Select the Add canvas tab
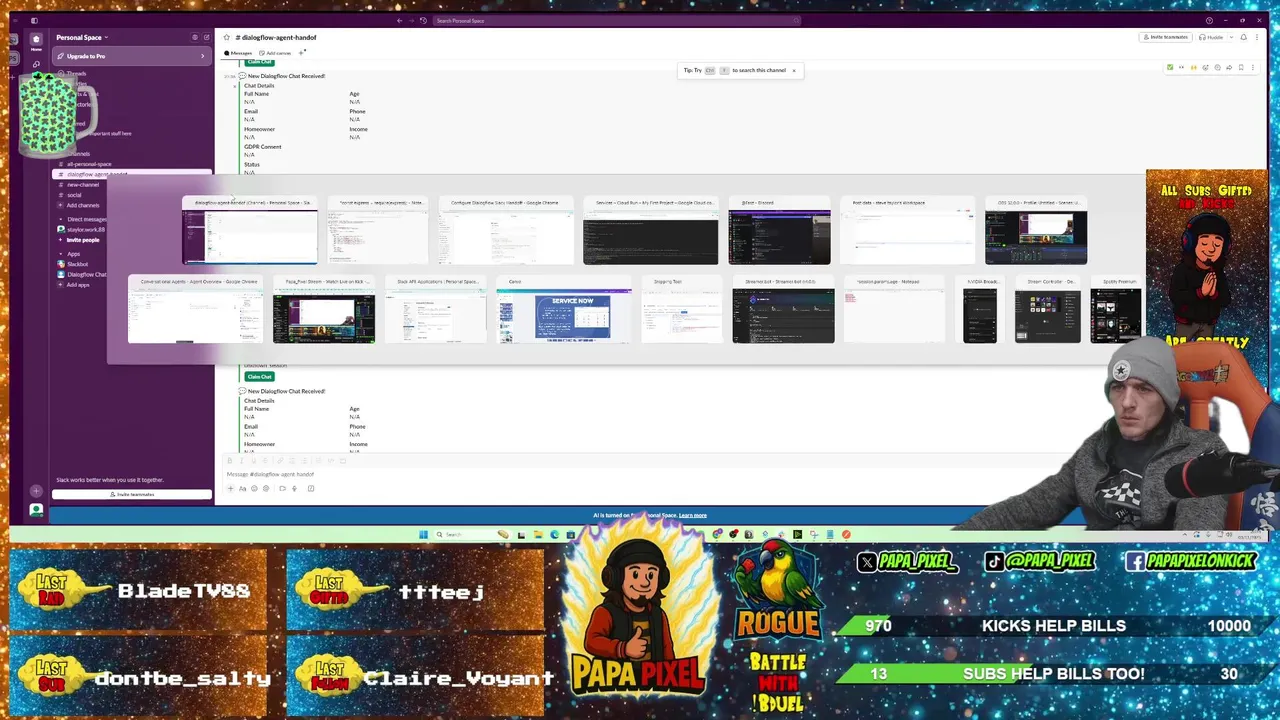Screen dimensions: 1280x720 [x=275, y=53]
